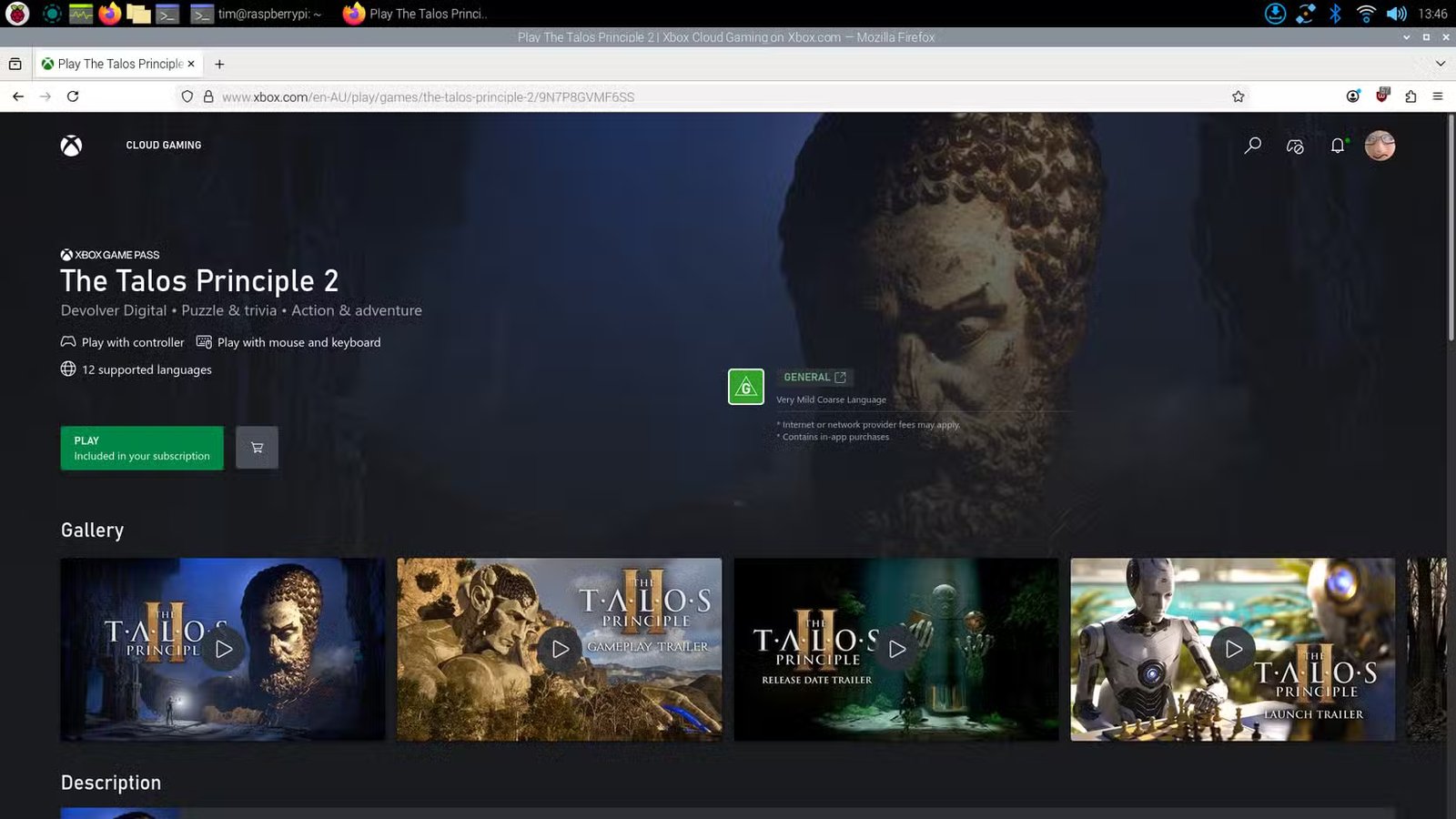Play the Gameplay Trailer thumbnail
The height and width of the screenshot is (819, 1456).
pos(559,649)
